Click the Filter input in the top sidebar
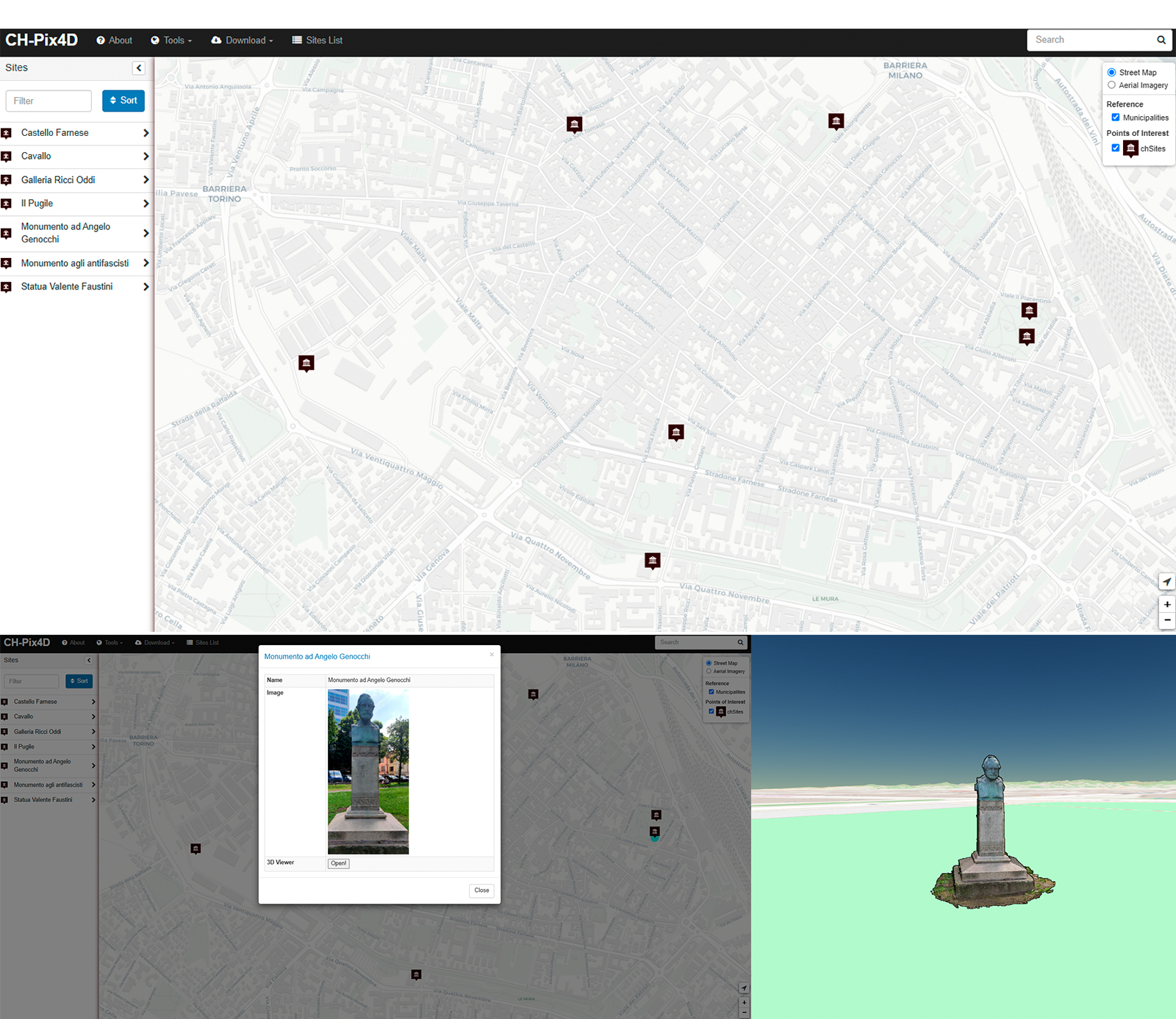The width and height of the screenshot is (1176, 1019). pyautogui.click(x=49, y=101)
